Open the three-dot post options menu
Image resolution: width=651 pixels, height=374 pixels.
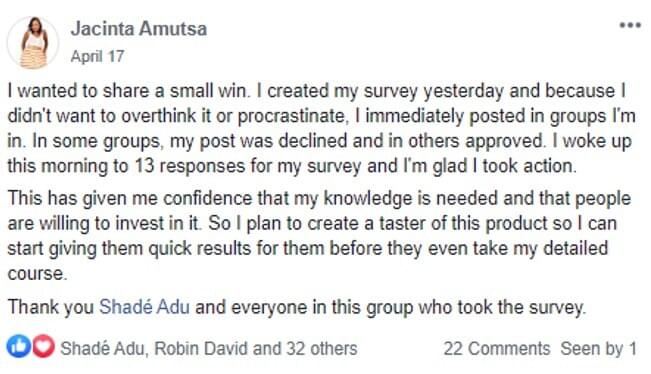tap(630, 25)
